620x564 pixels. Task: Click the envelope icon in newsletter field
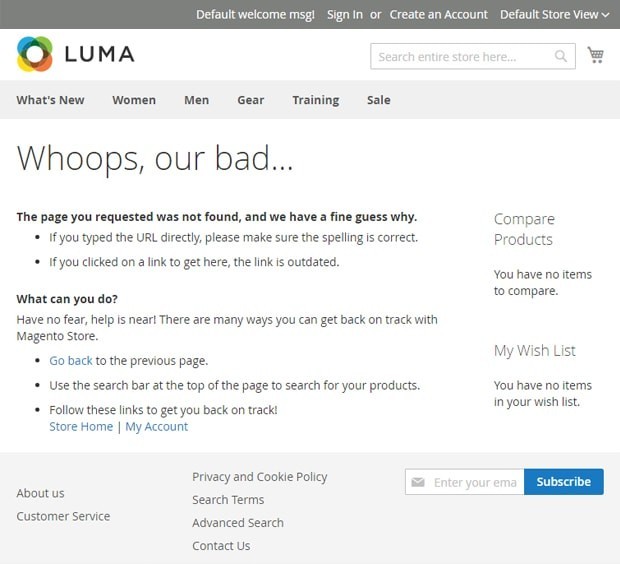point(418,482)
